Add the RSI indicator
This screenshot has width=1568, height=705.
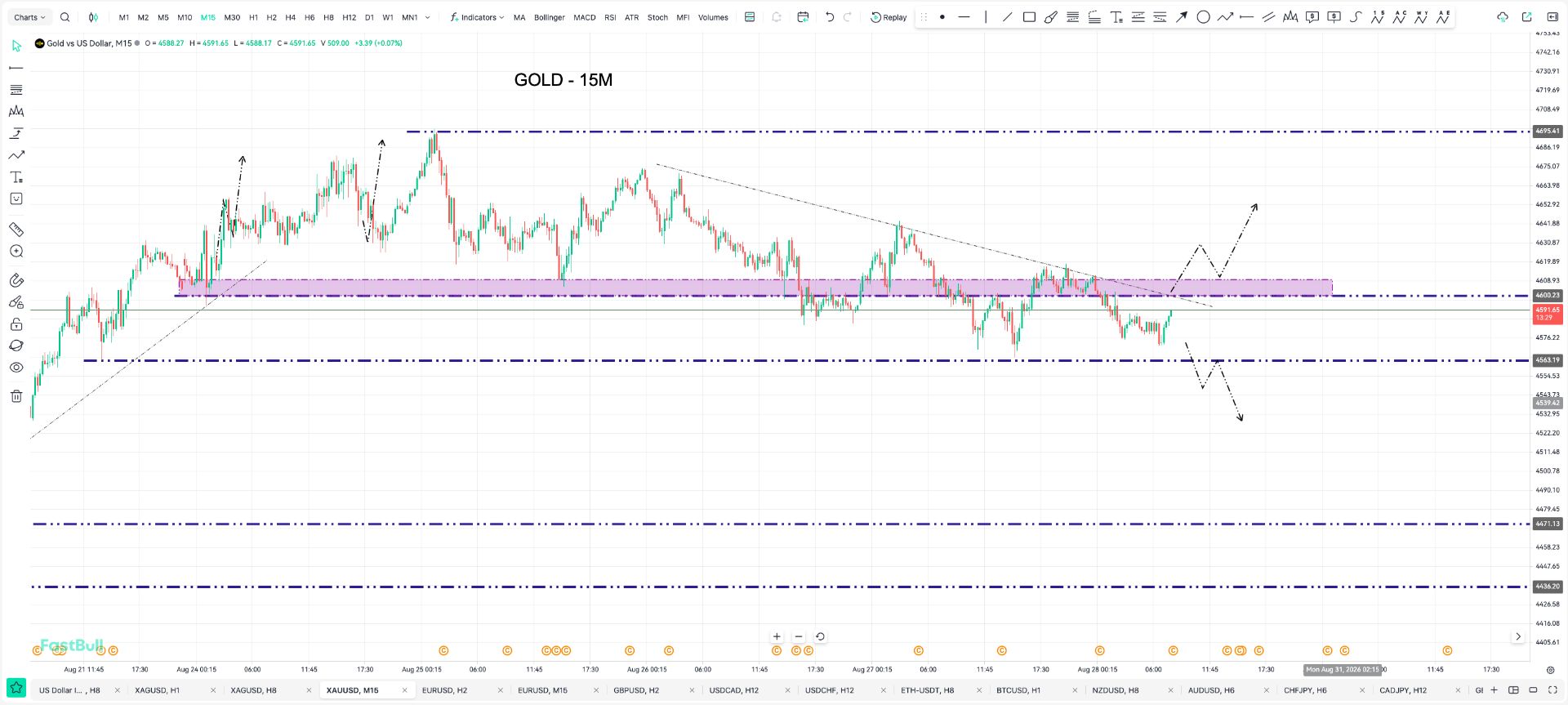(x=610, y=17)
